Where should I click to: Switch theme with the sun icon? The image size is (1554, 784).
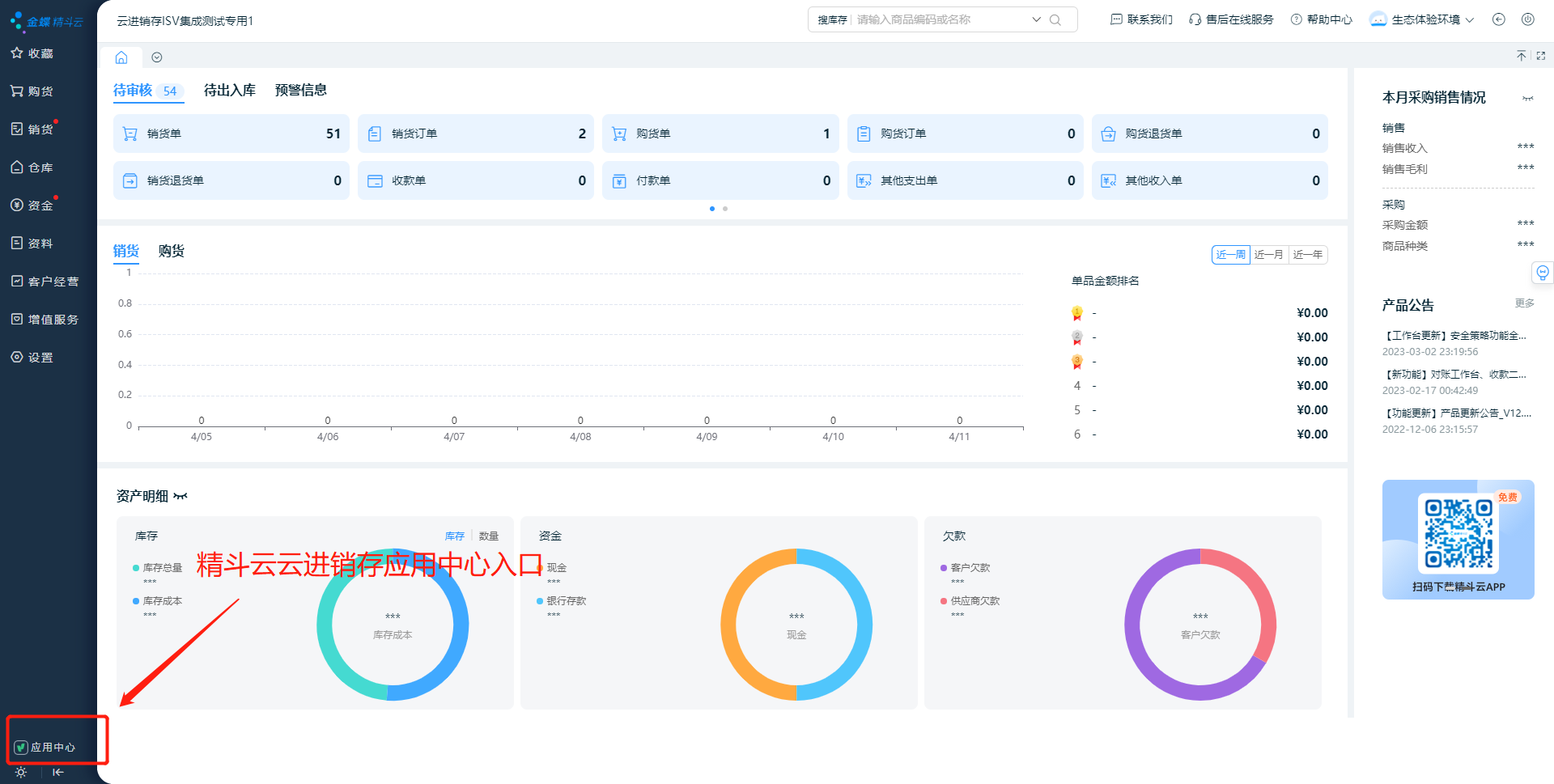pyautogui.click(x=21, y=772)
